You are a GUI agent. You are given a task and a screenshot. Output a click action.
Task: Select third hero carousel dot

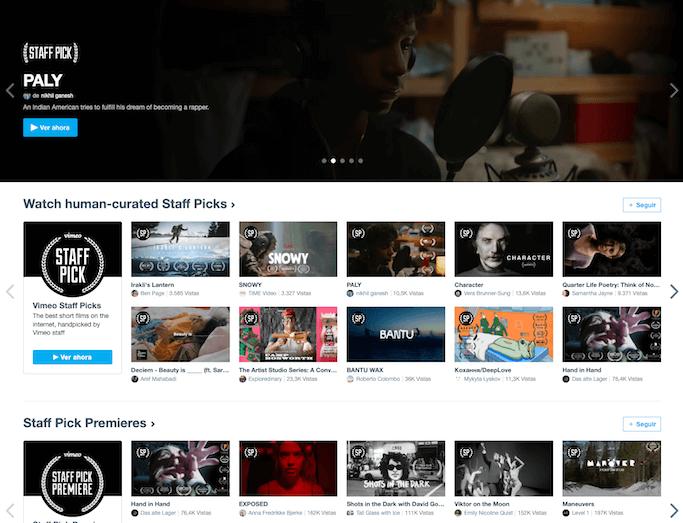point(342,161)
